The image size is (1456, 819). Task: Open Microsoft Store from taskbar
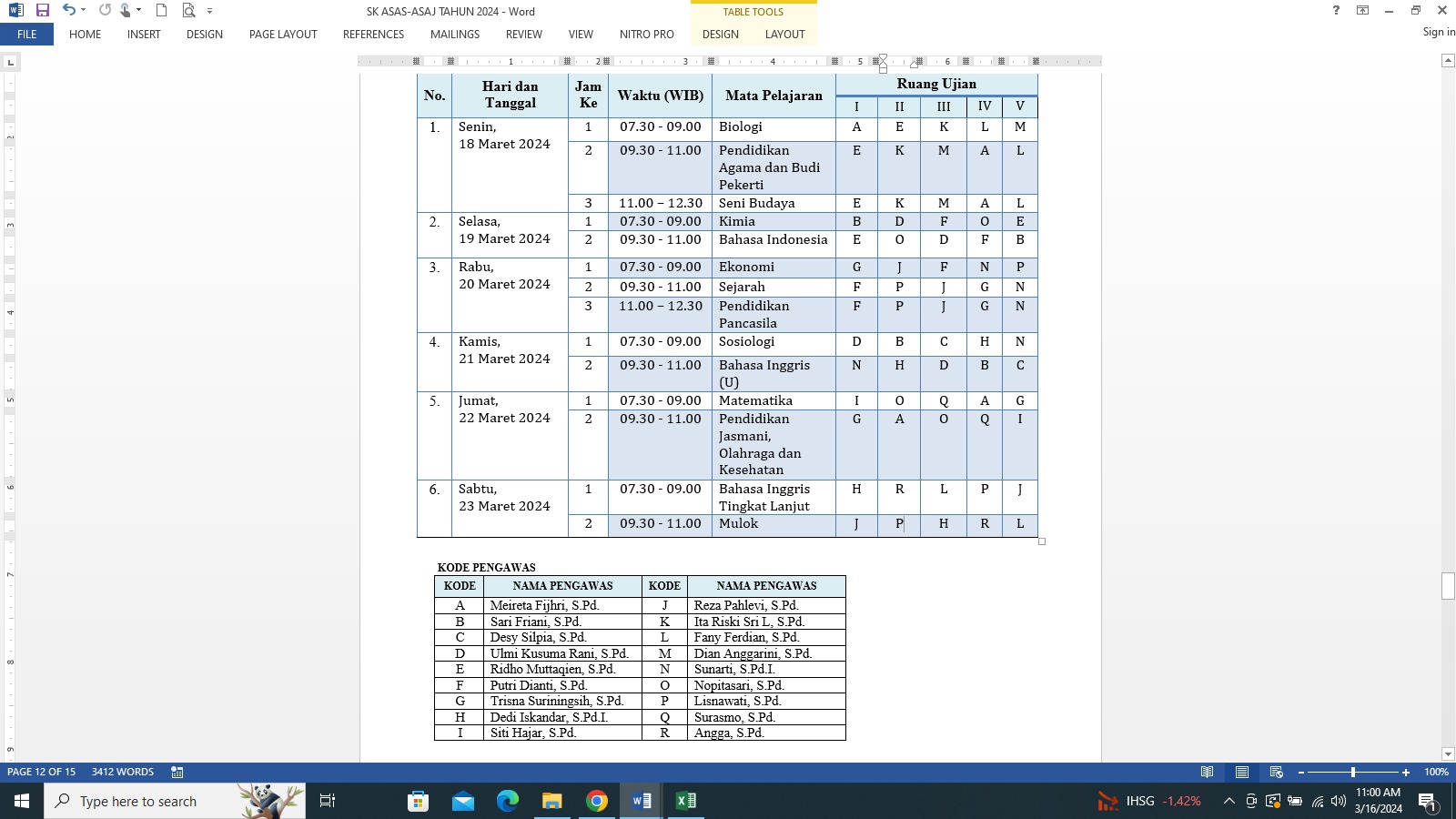(x=418, y=801)
